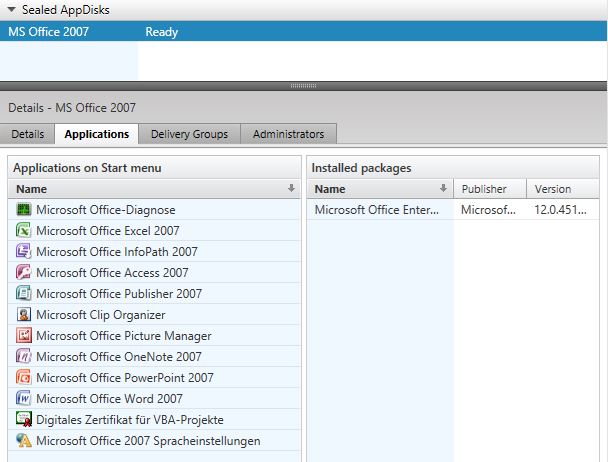Screen dimensions: 608x462
Task: Click the Microsoft Office OneNote 2007 icon
Action: (24, 357)
